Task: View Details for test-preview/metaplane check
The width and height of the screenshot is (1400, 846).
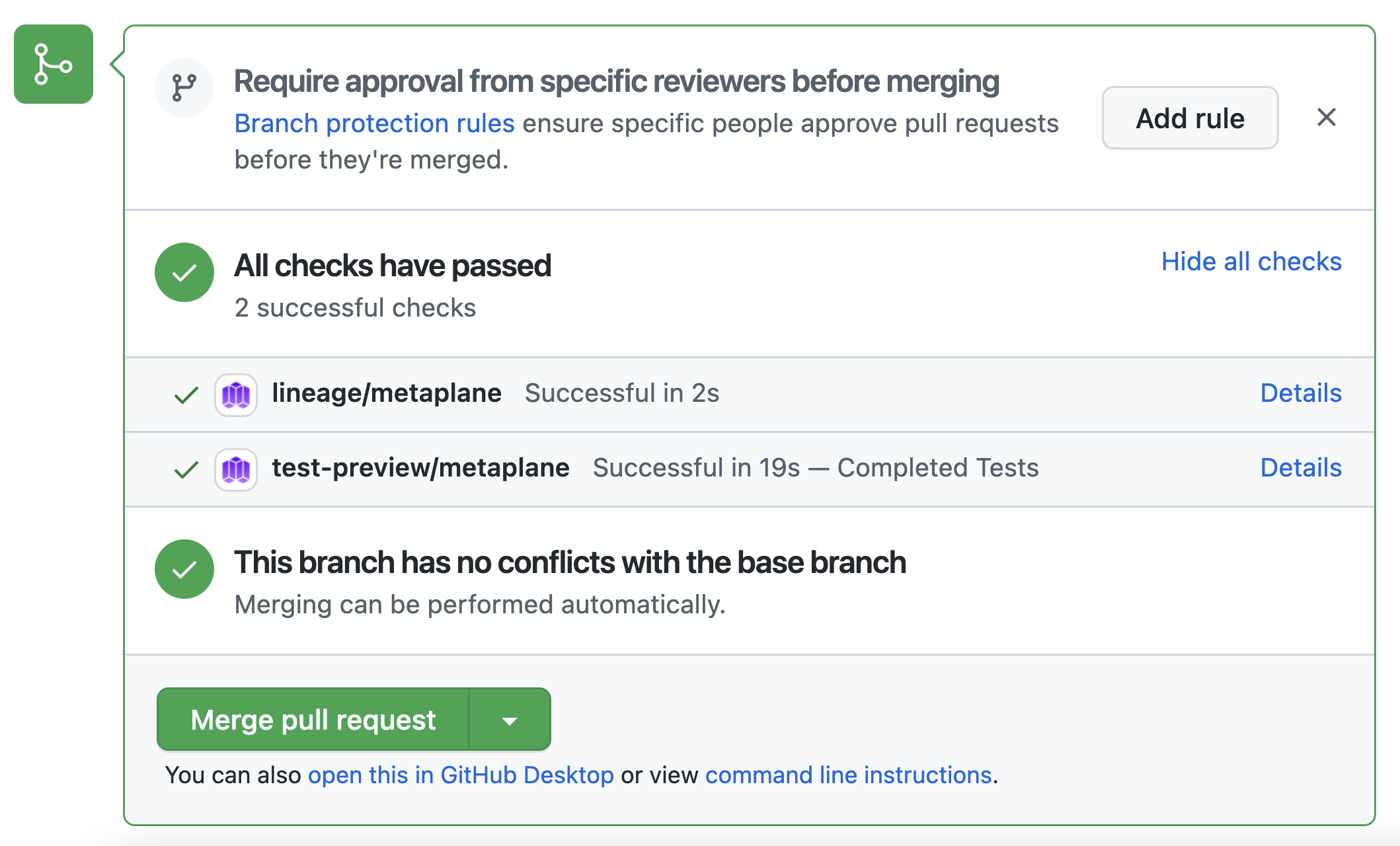Action: 1301,468
